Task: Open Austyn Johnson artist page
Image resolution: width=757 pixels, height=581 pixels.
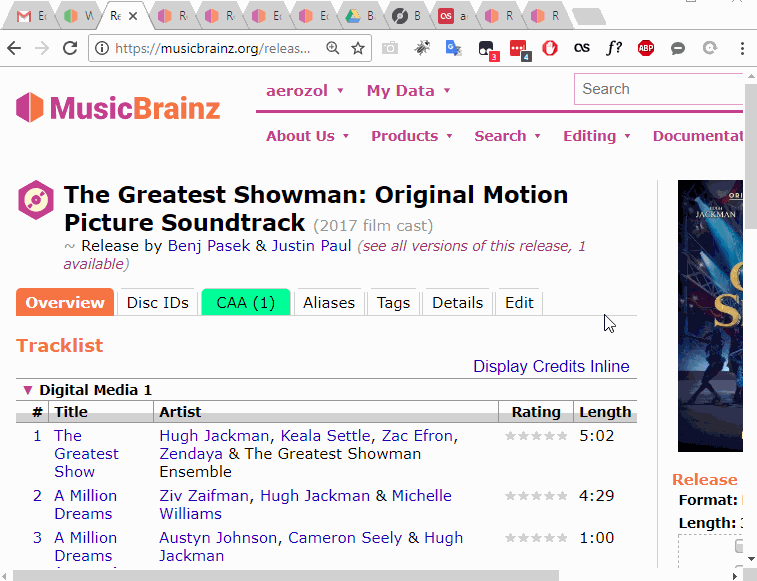Action: click(x=218, y=538)
